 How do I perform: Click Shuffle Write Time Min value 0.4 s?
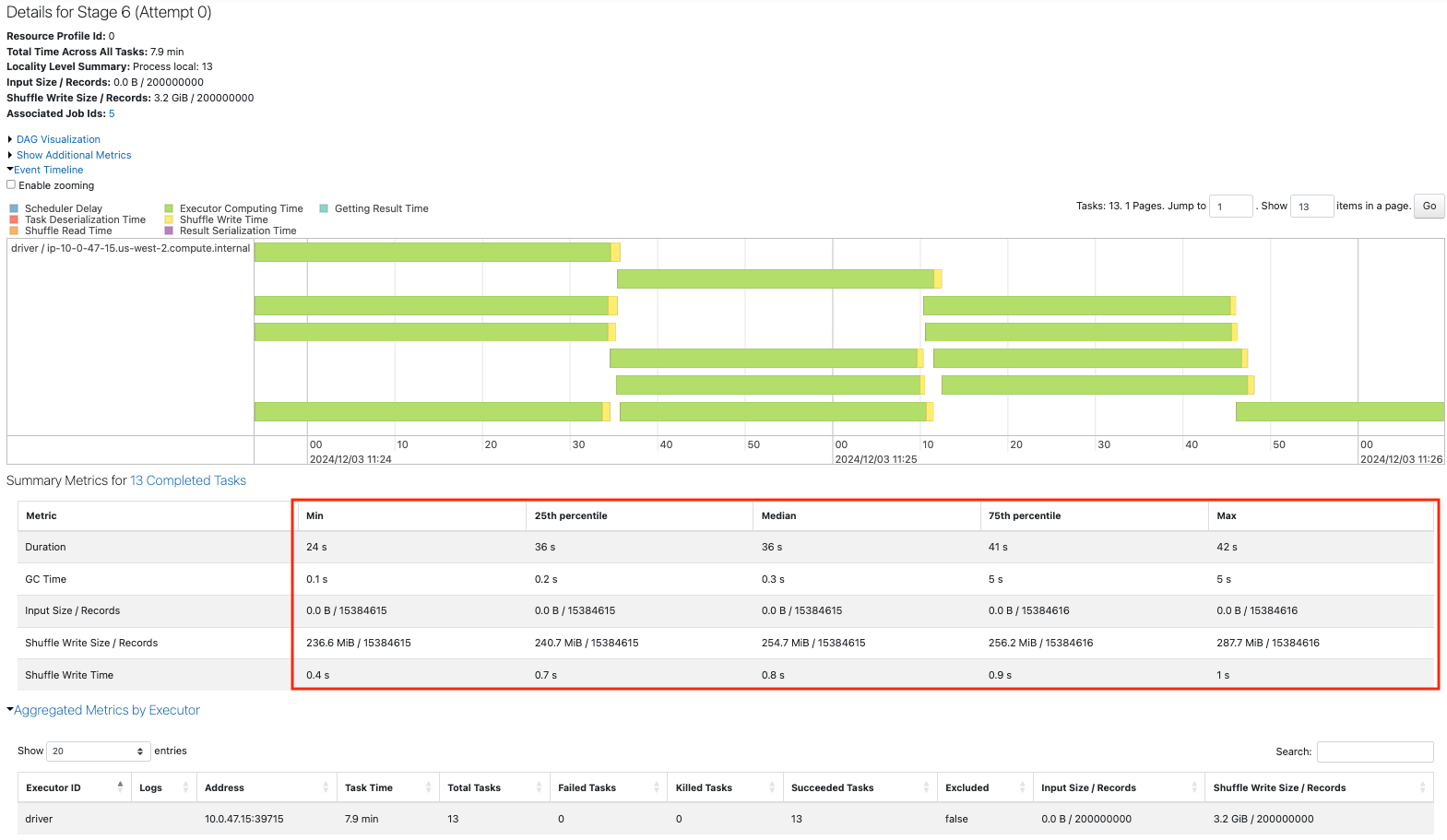(317, 675)
